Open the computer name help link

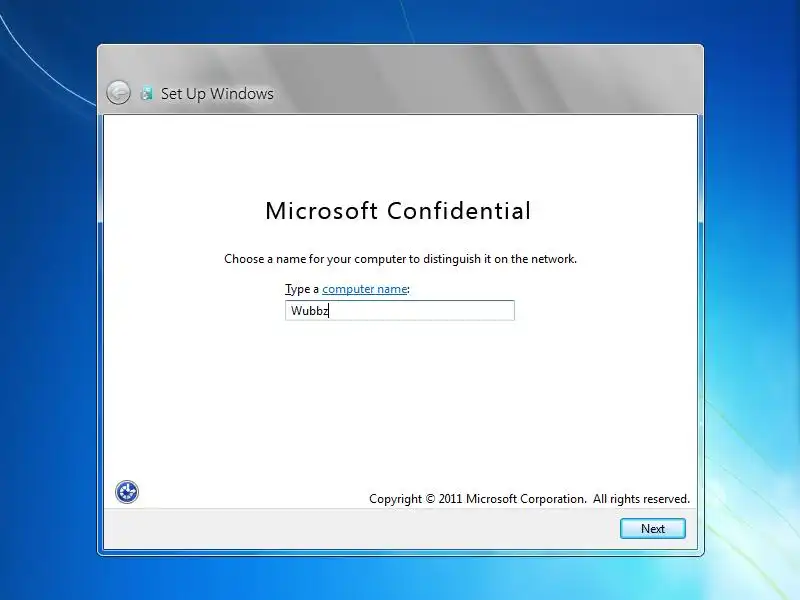364,289
